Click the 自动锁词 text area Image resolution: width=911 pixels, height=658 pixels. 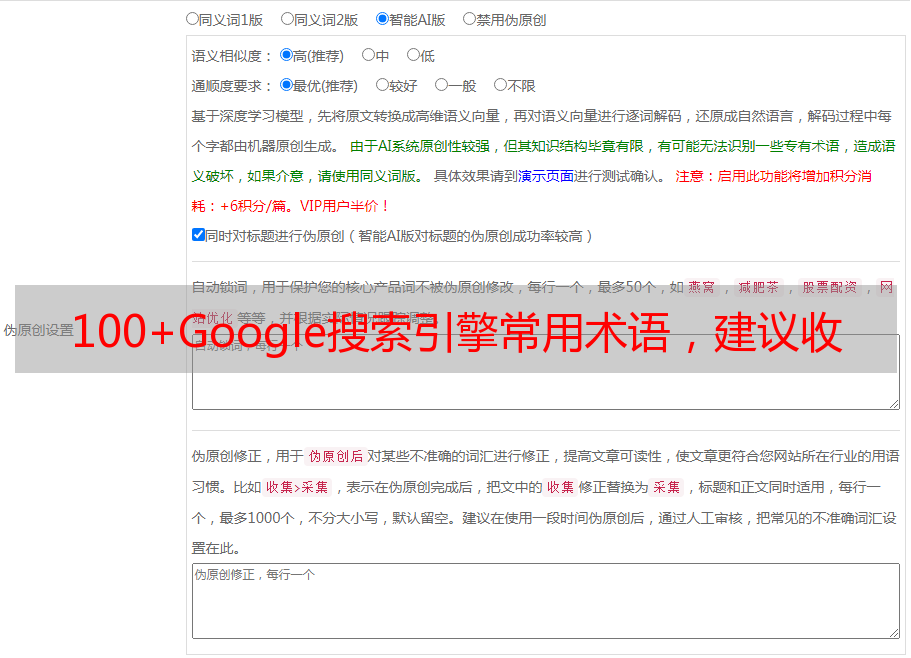pos(546,372)
